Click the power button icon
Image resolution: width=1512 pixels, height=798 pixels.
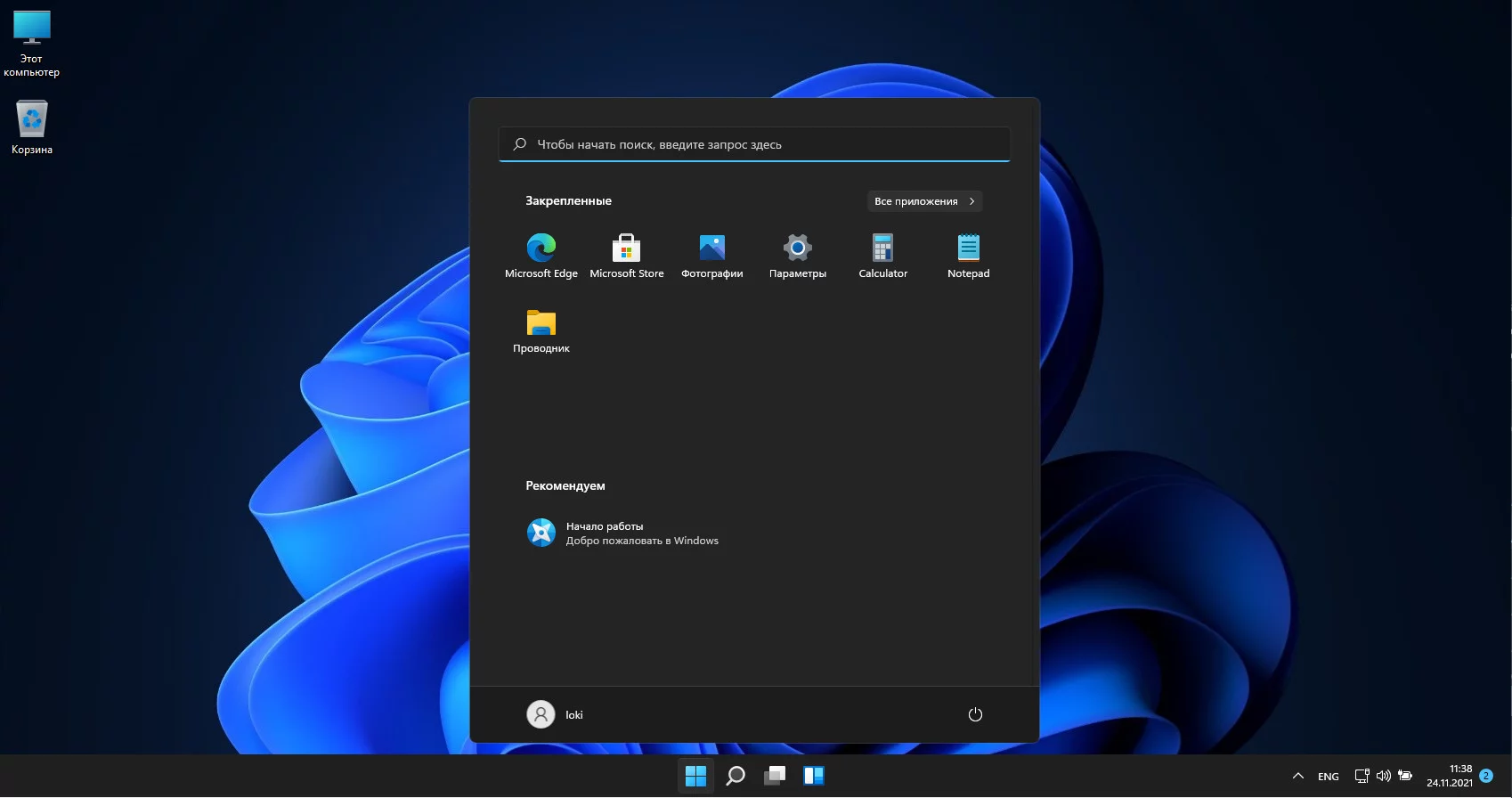[x=975, y=714]
